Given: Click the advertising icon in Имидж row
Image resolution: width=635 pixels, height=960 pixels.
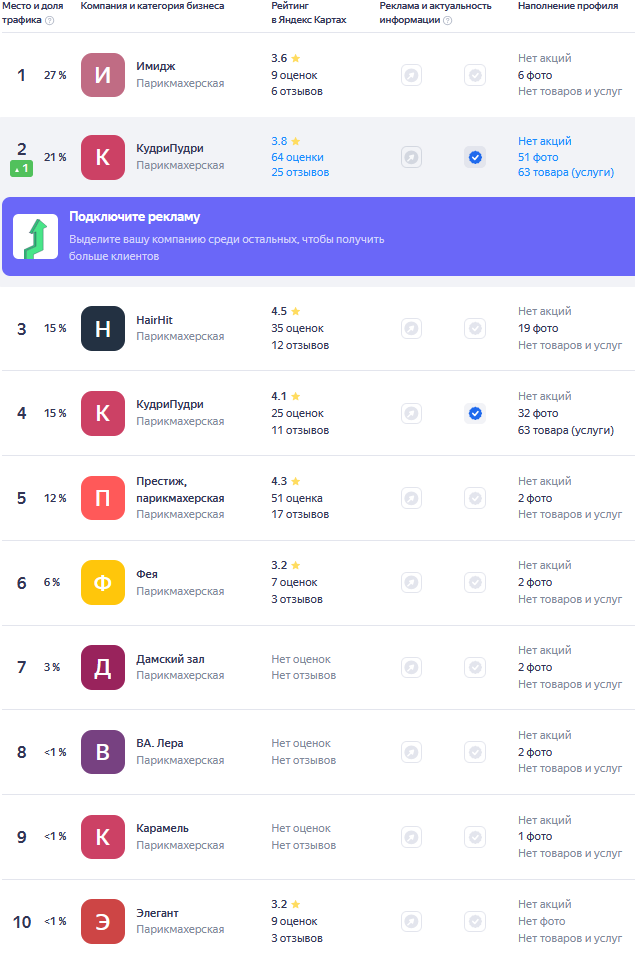Looking at the screenshot, I should pyautogui.click(x=411, y=75).
